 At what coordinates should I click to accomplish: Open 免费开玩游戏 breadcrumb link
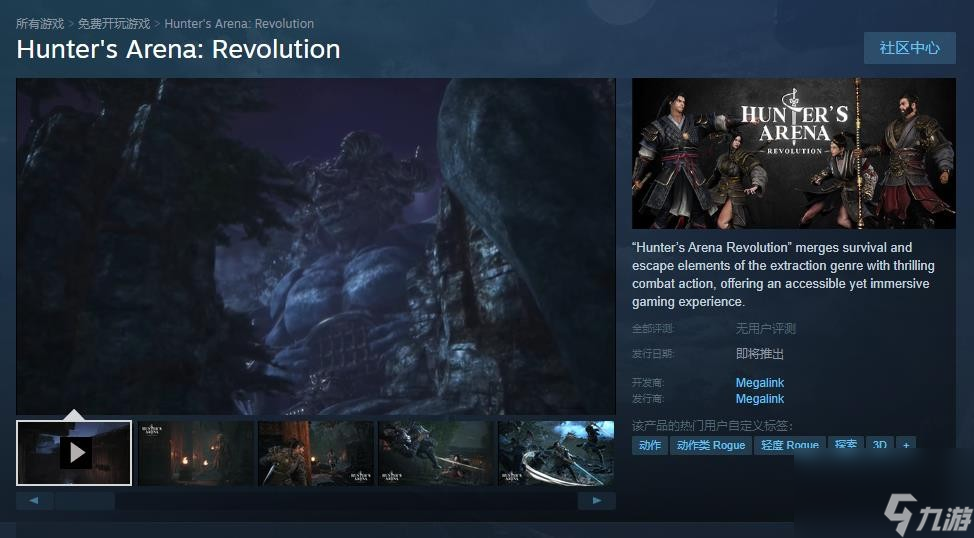pos(114,24)
